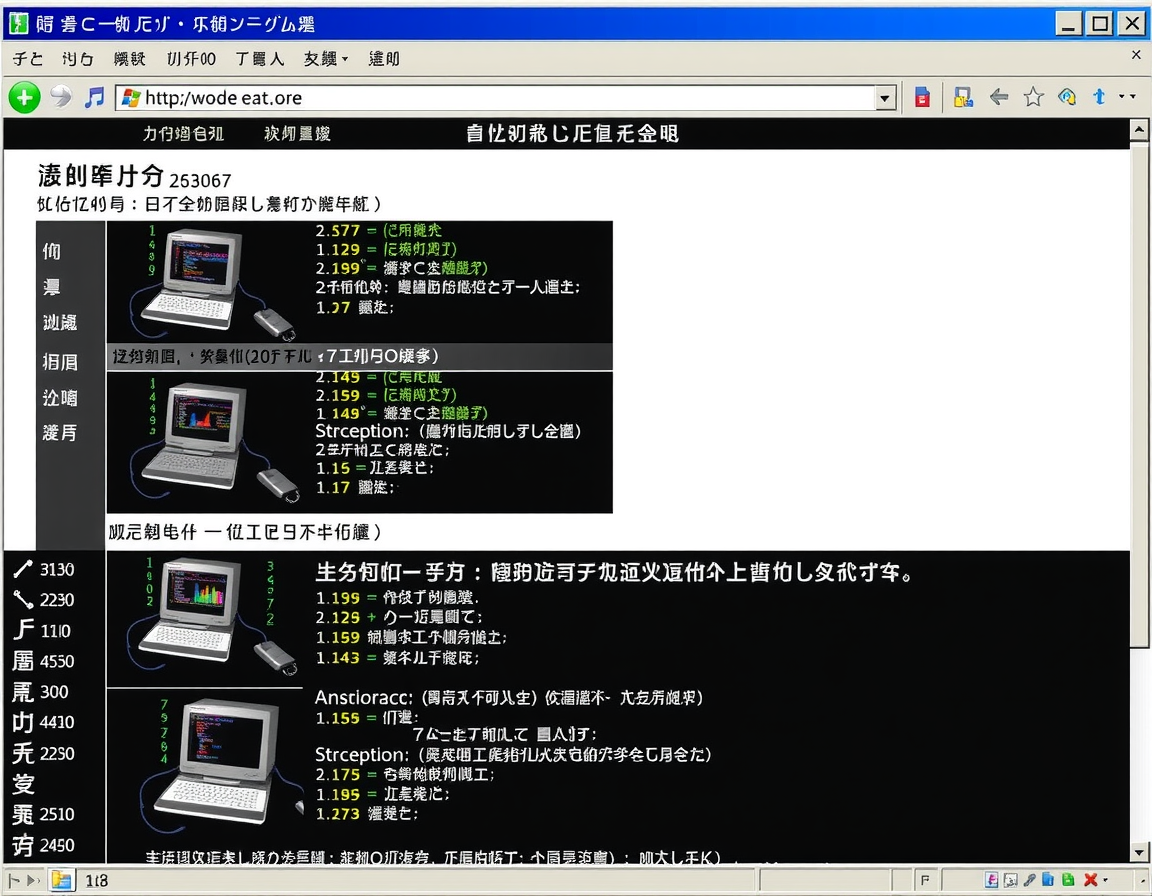This screenshot has height=896, width=1152.
Task: Click the computer image beside 2.577
Action: tap(213, 283)
